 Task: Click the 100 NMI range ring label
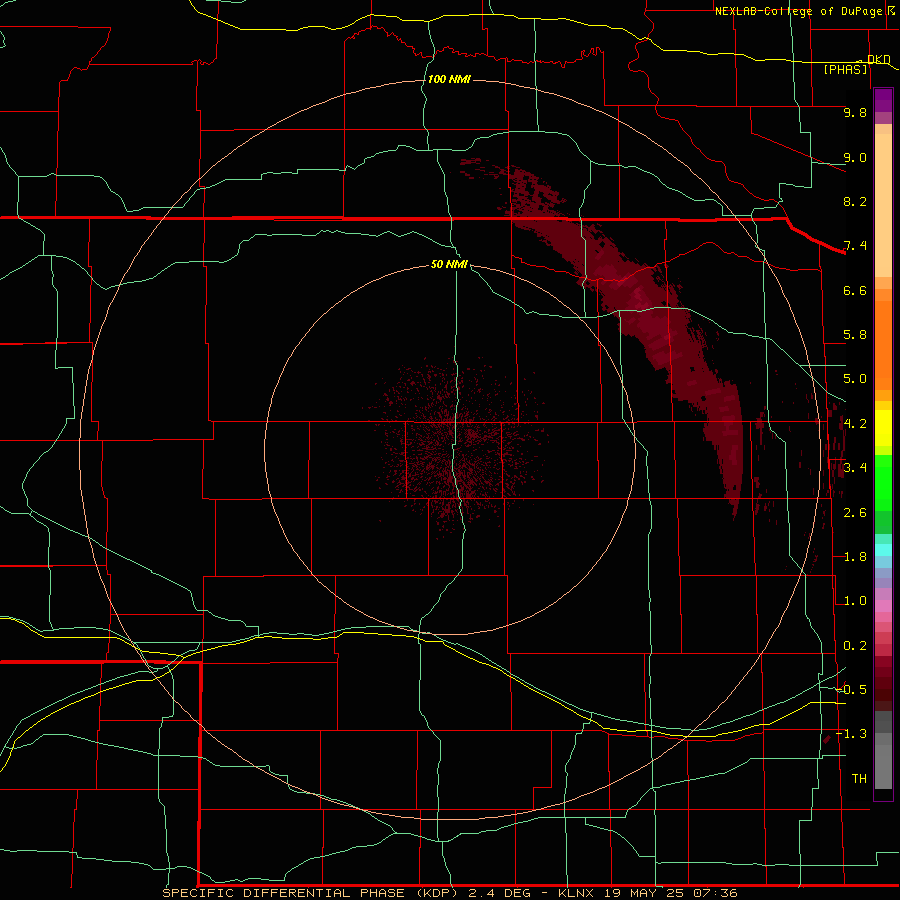(449, 79)
